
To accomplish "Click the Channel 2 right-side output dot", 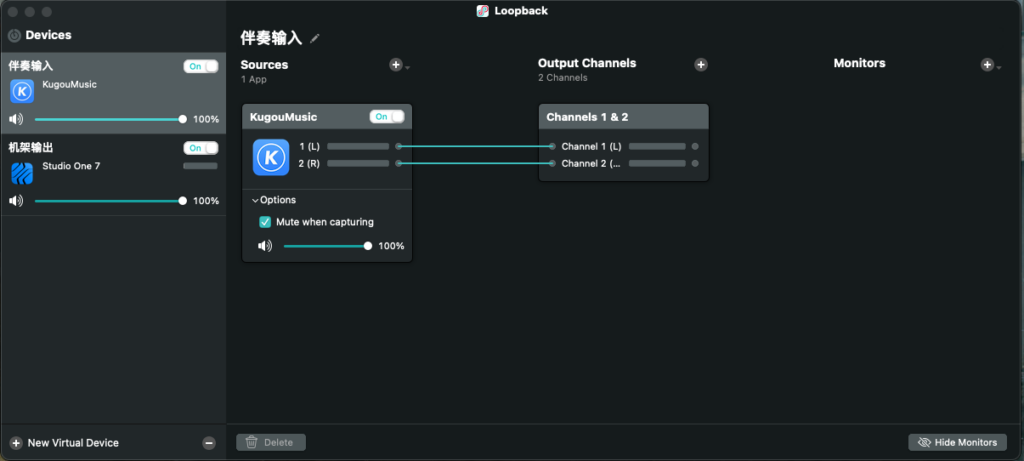I will point(695,163).
